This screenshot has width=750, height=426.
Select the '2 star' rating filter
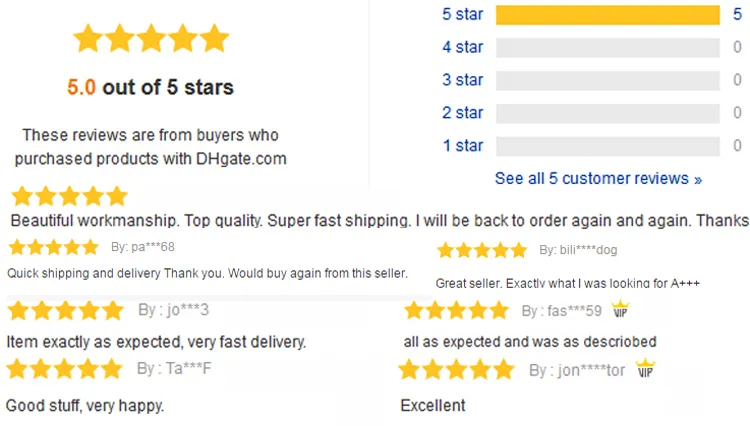point(463,113)
